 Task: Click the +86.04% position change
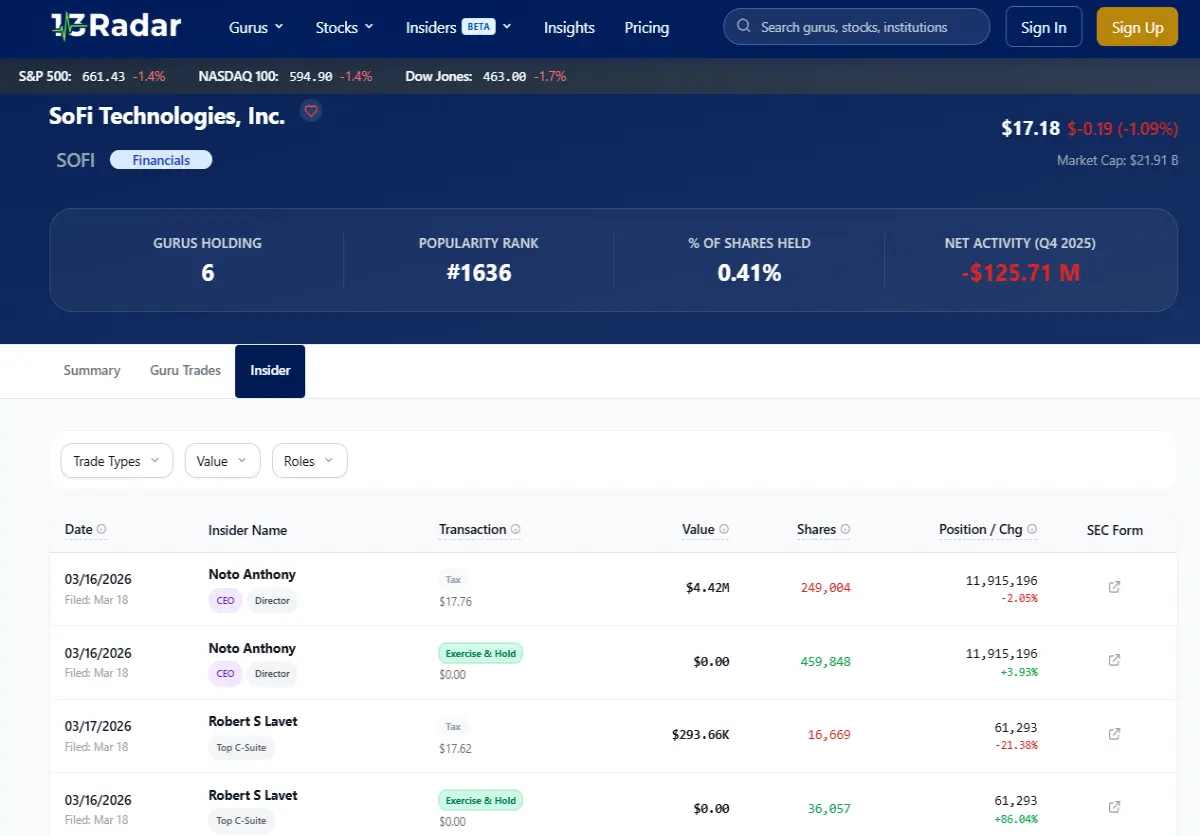[x=1017, y=819]
